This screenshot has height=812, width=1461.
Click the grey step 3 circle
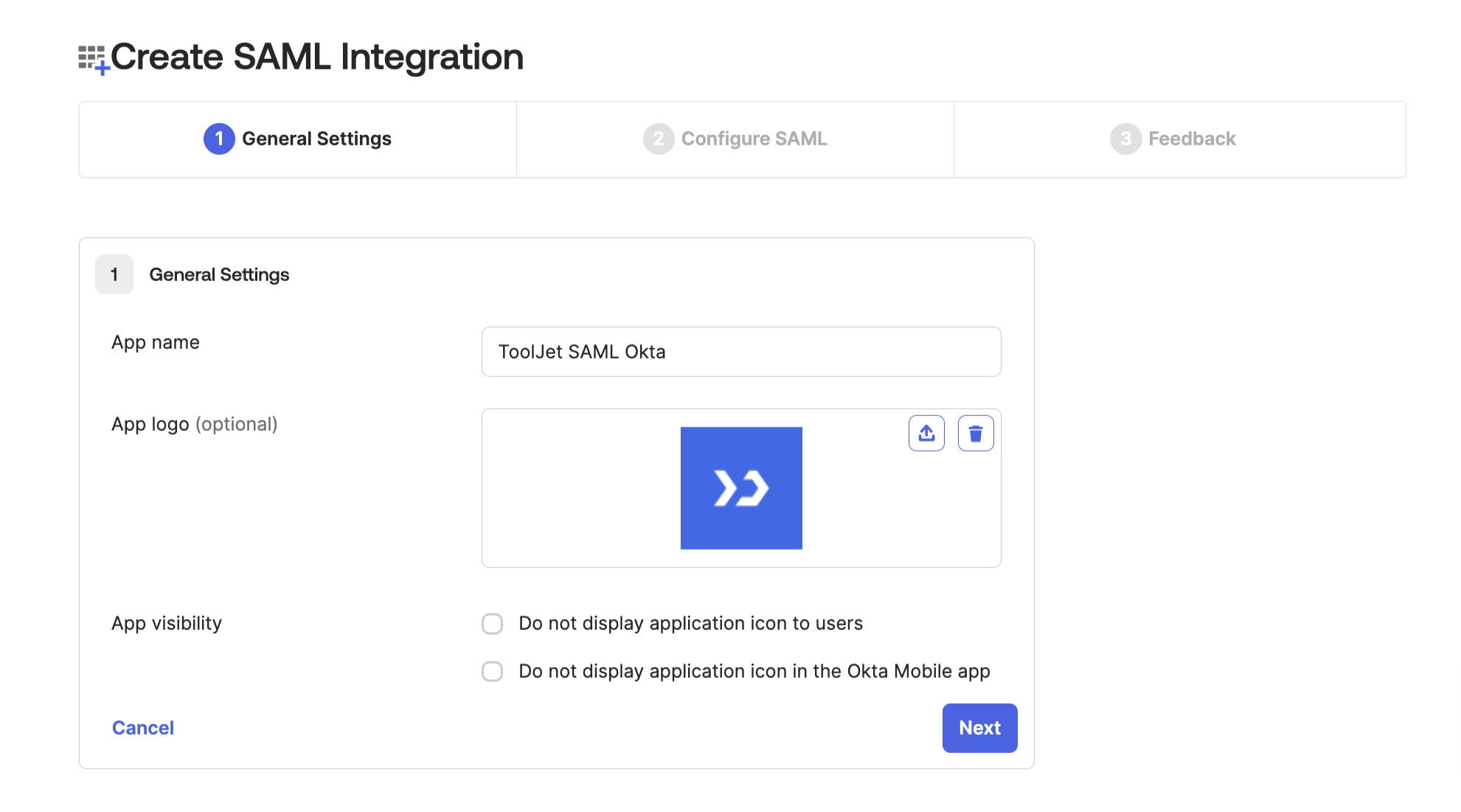(x=1125, y=139)
